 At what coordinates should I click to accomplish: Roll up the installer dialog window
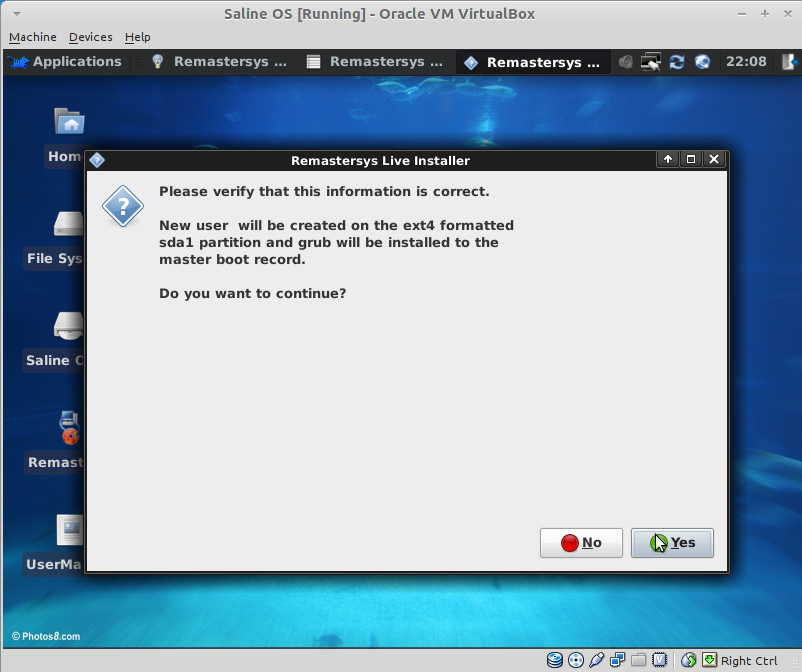point(668,159)
